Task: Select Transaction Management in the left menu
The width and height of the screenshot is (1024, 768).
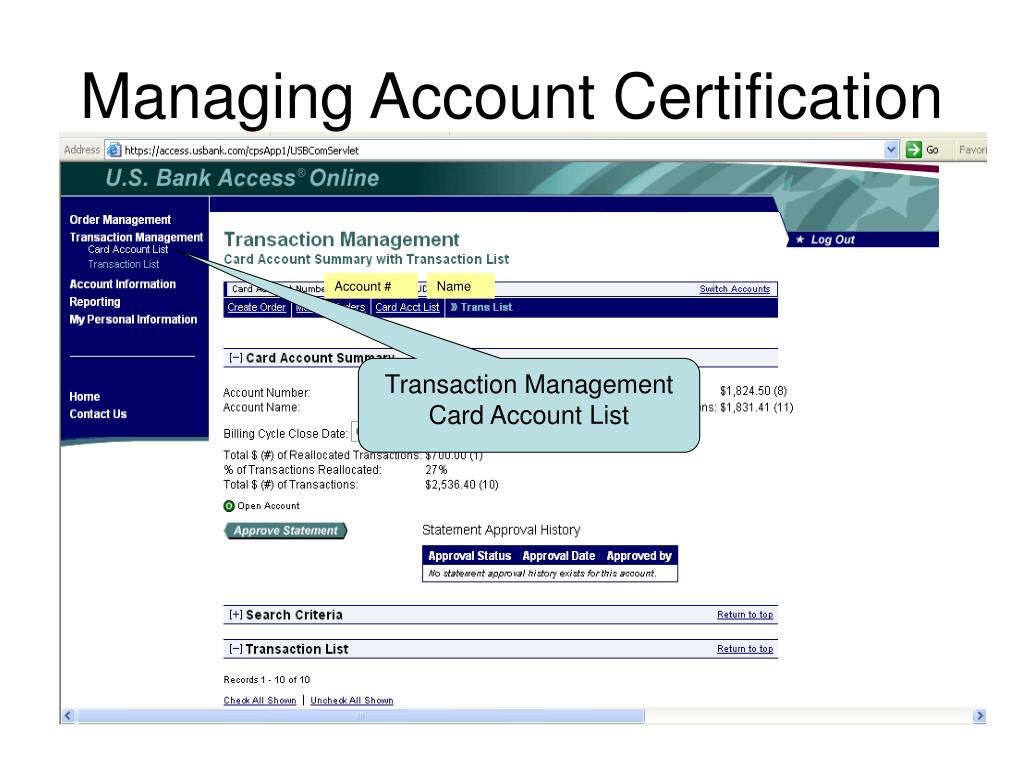Action: pyautogui.click(x=136, y=237)
